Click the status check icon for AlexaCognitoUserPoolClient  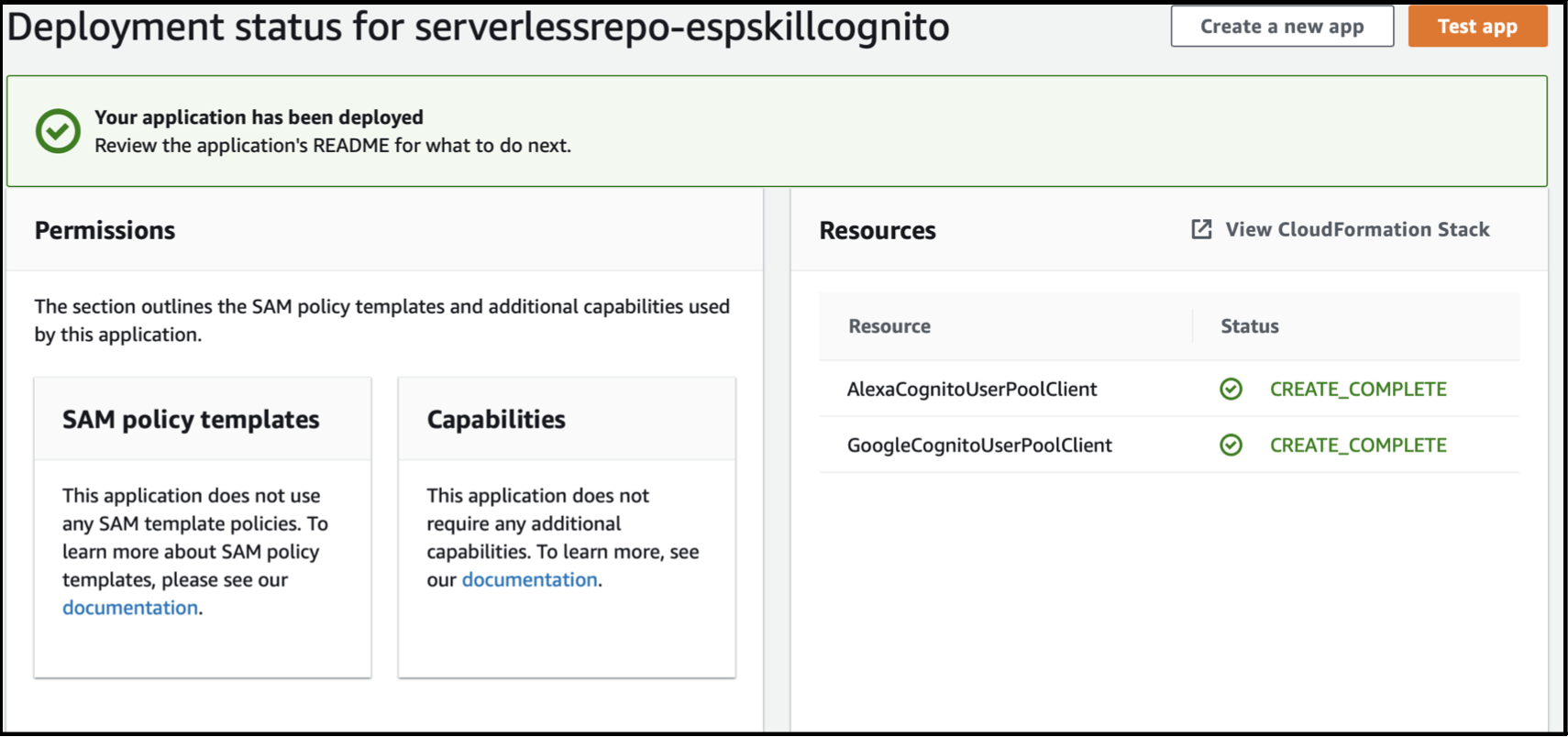coord(1231,390)
